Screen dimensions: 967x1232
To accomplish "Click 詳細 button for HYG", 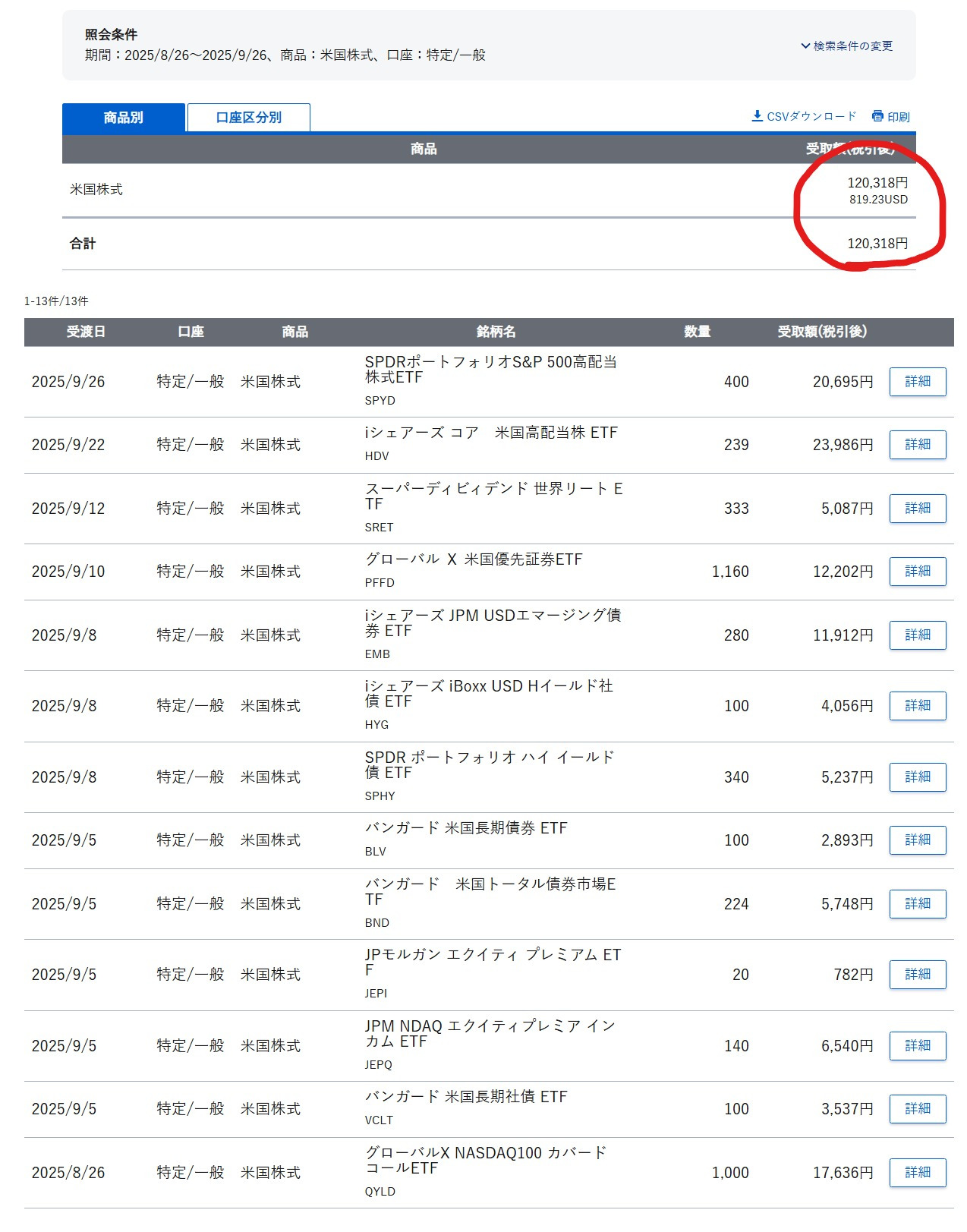I will coord(917,706).
